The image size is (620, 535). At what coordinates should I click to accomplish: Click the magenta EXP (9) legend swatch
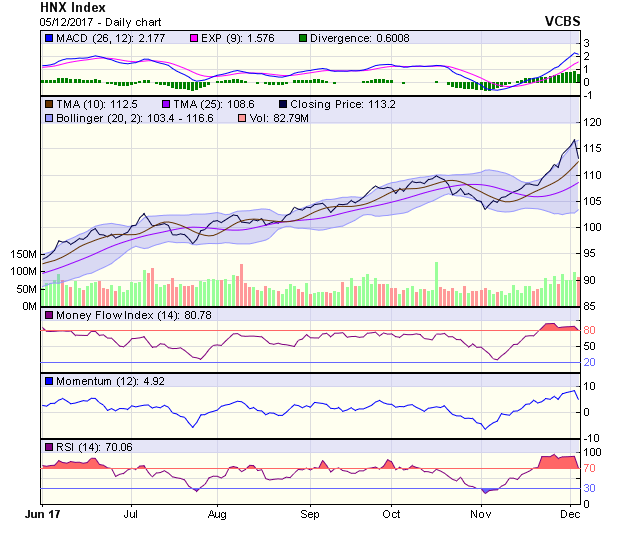(197, 38)
